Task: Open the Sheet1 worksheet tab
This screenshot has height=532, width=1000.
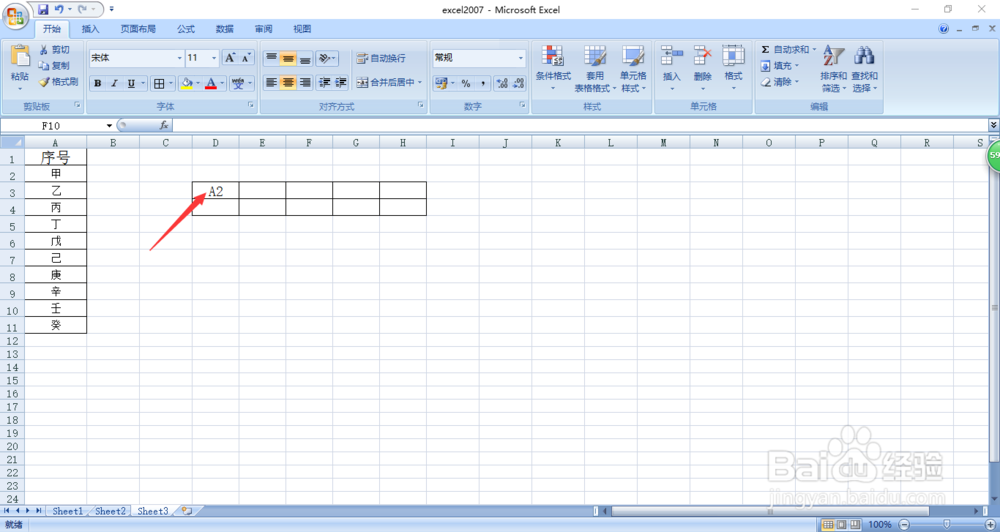Action: point(68,511)
